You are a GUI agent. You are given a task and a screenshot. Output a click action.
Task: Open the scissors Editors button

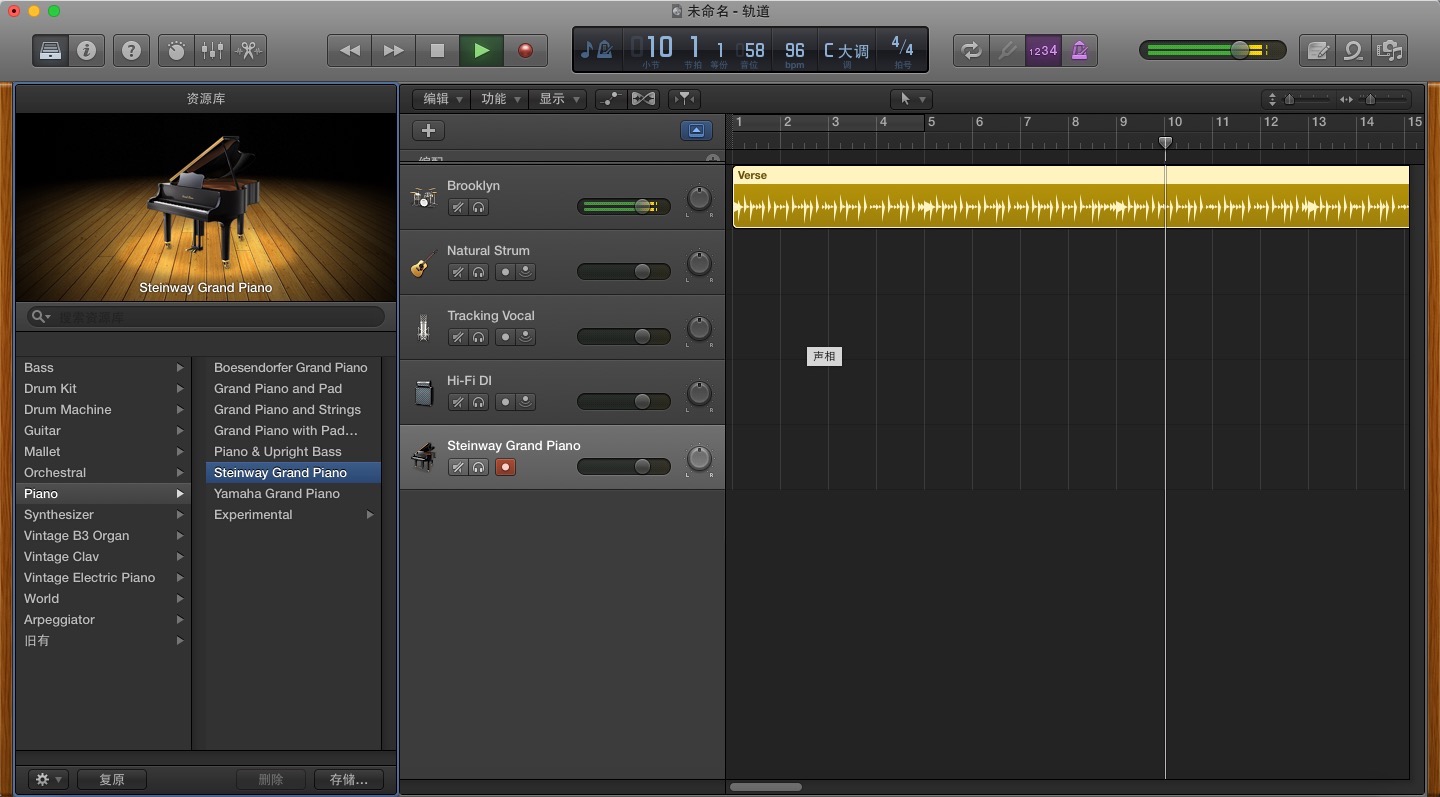248,50
